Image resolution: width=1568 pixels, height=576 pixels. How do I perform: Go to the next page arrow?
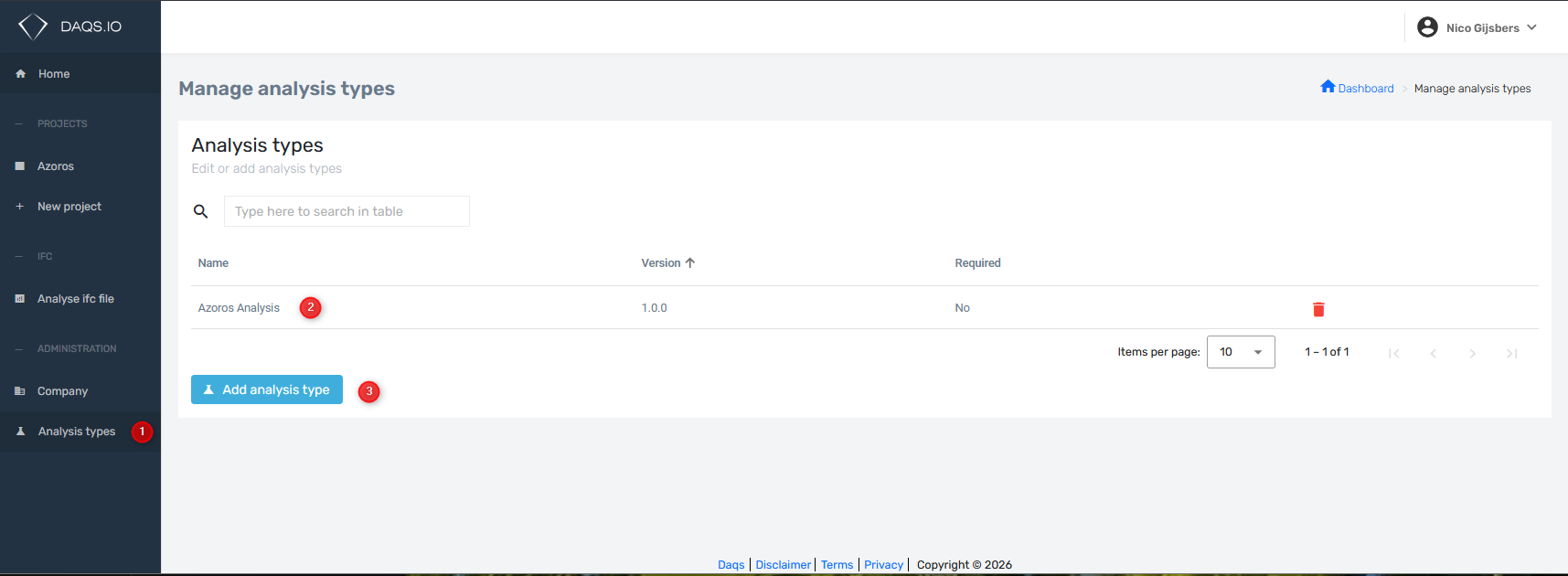click(1472, 354)
